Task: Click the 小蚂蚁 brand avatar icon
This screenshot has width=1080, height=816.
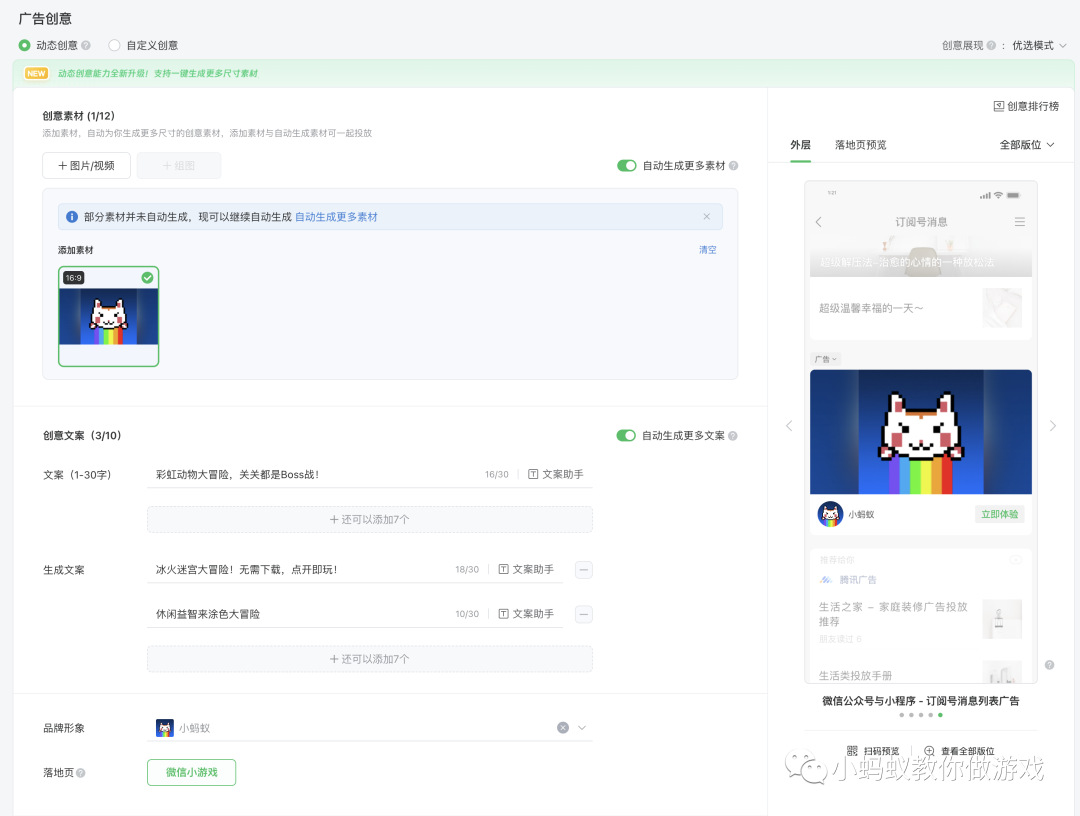Action: [165, 728]
